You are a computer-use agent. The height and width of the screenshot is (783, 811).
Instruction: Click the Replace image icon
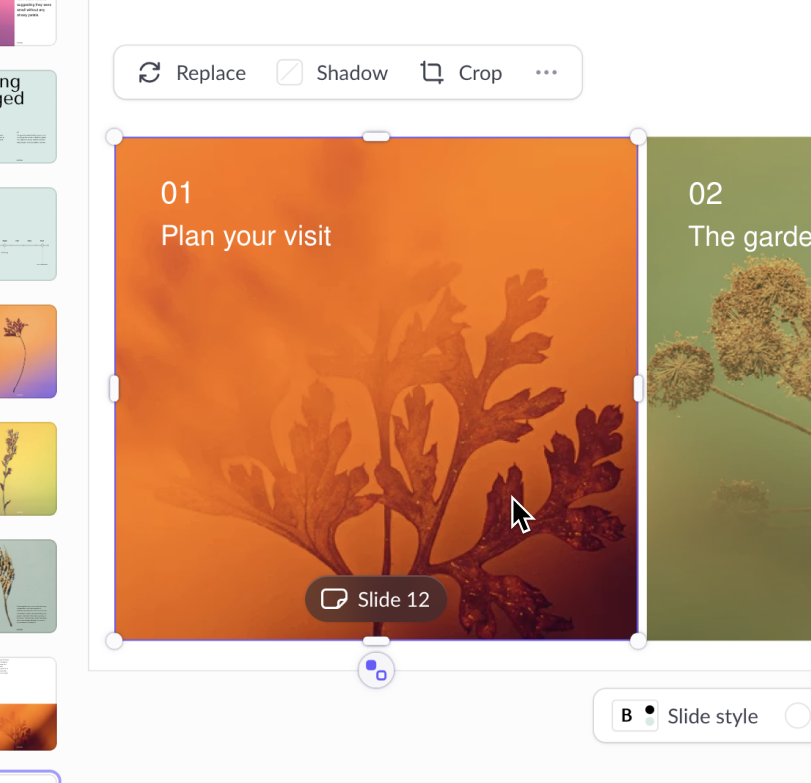(x=149, y=73)
